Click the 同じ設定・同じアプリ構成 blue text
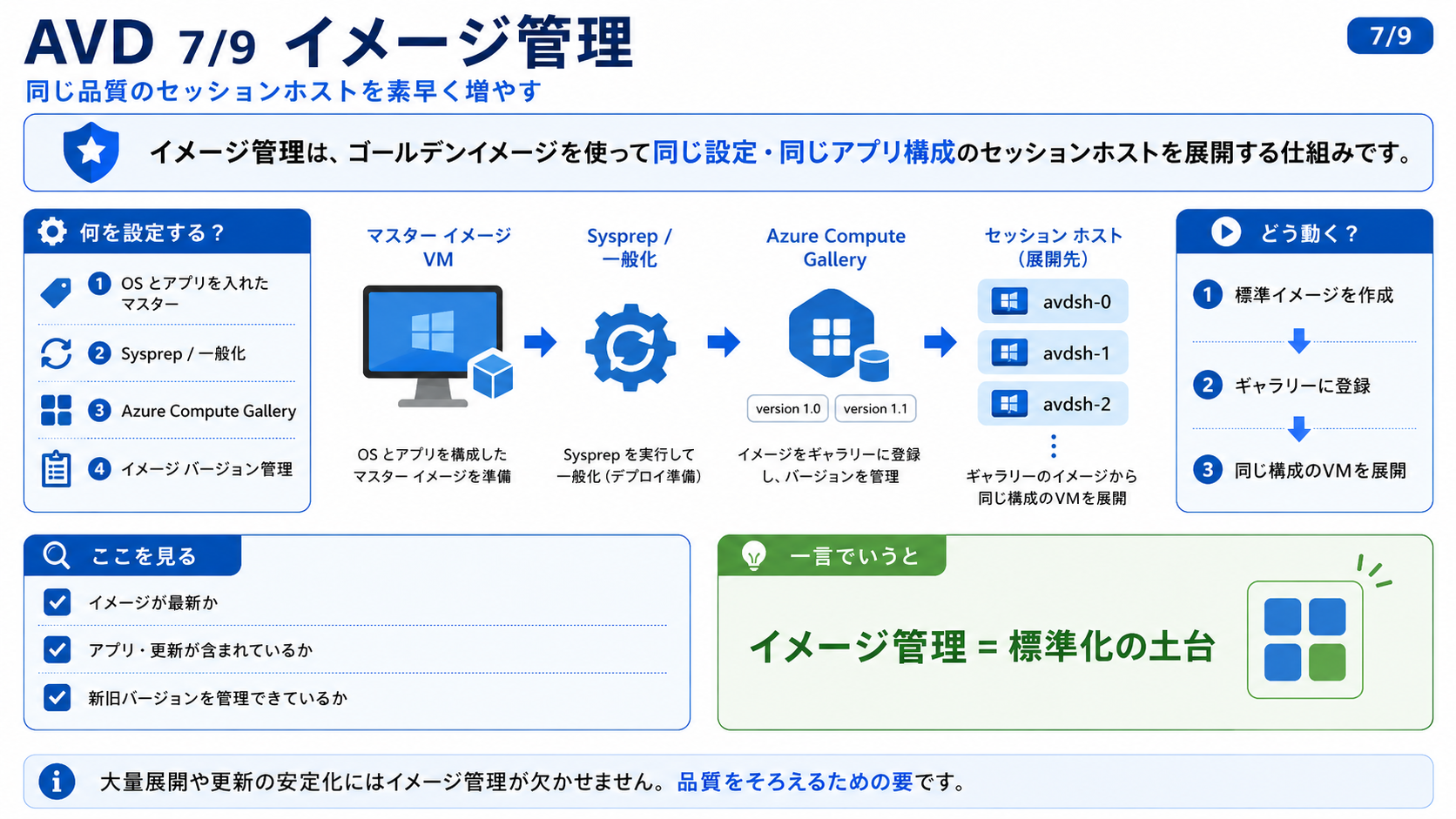 click(x=804, y=152)
